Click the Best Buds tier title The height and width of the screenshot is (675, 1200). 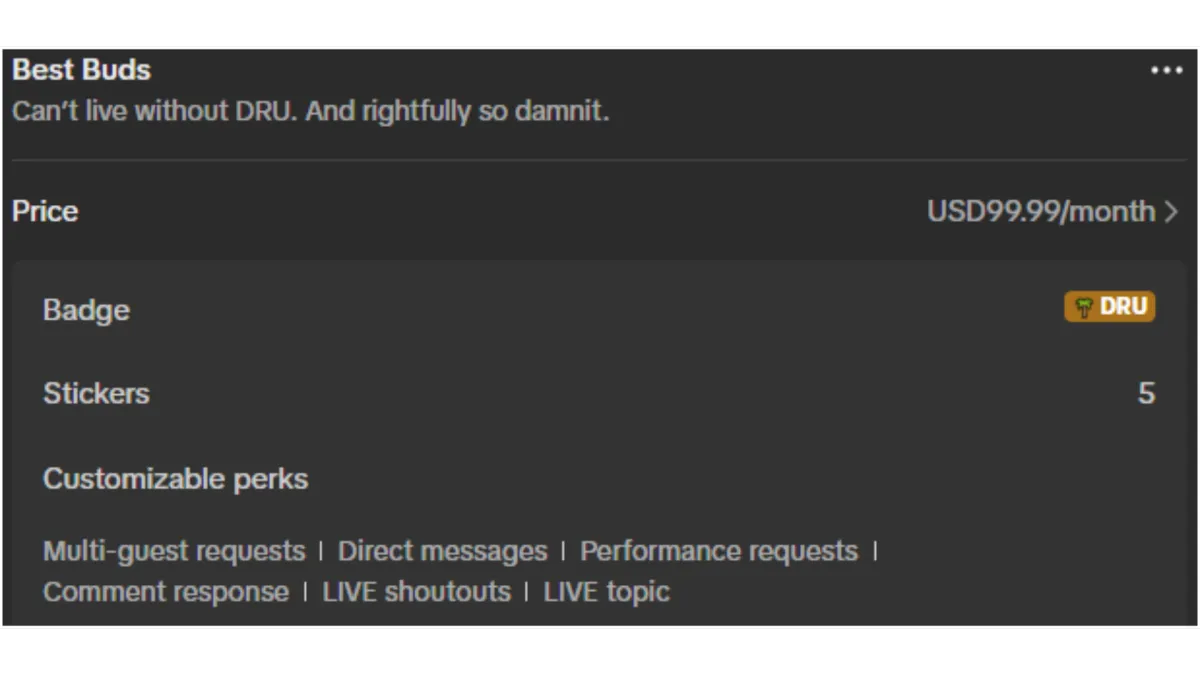coord(82,70)
